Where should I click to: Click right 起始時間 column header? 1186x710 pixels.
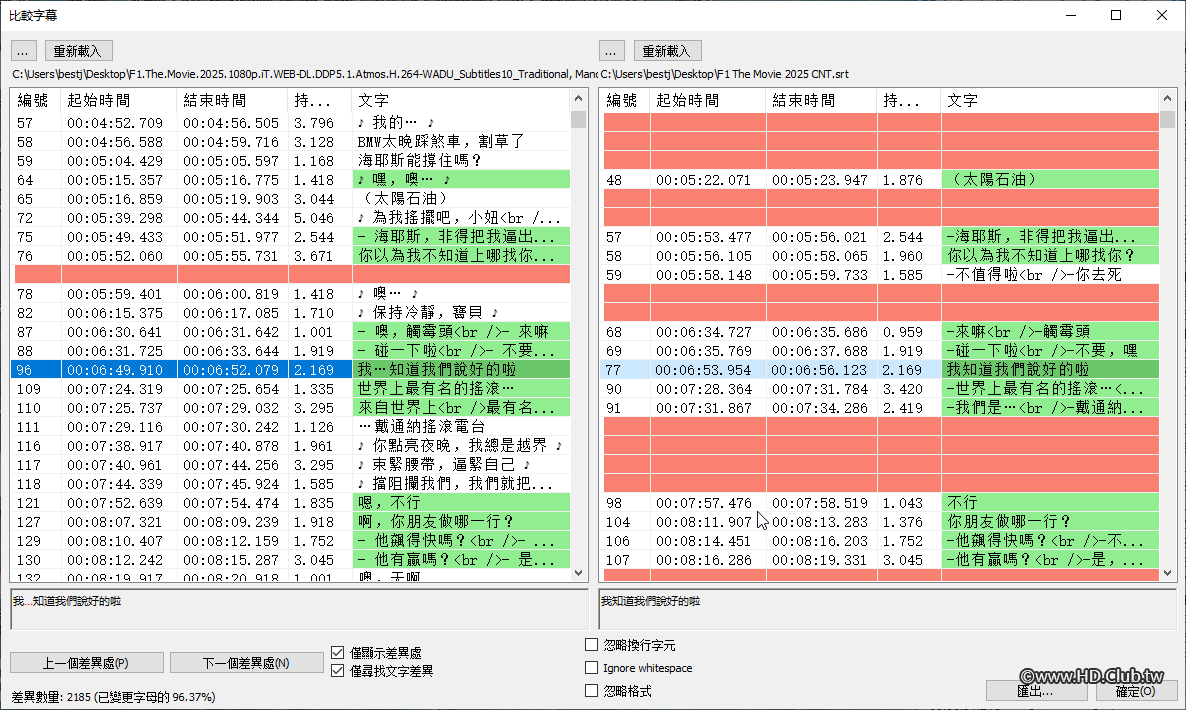click(x=708, y=100)
